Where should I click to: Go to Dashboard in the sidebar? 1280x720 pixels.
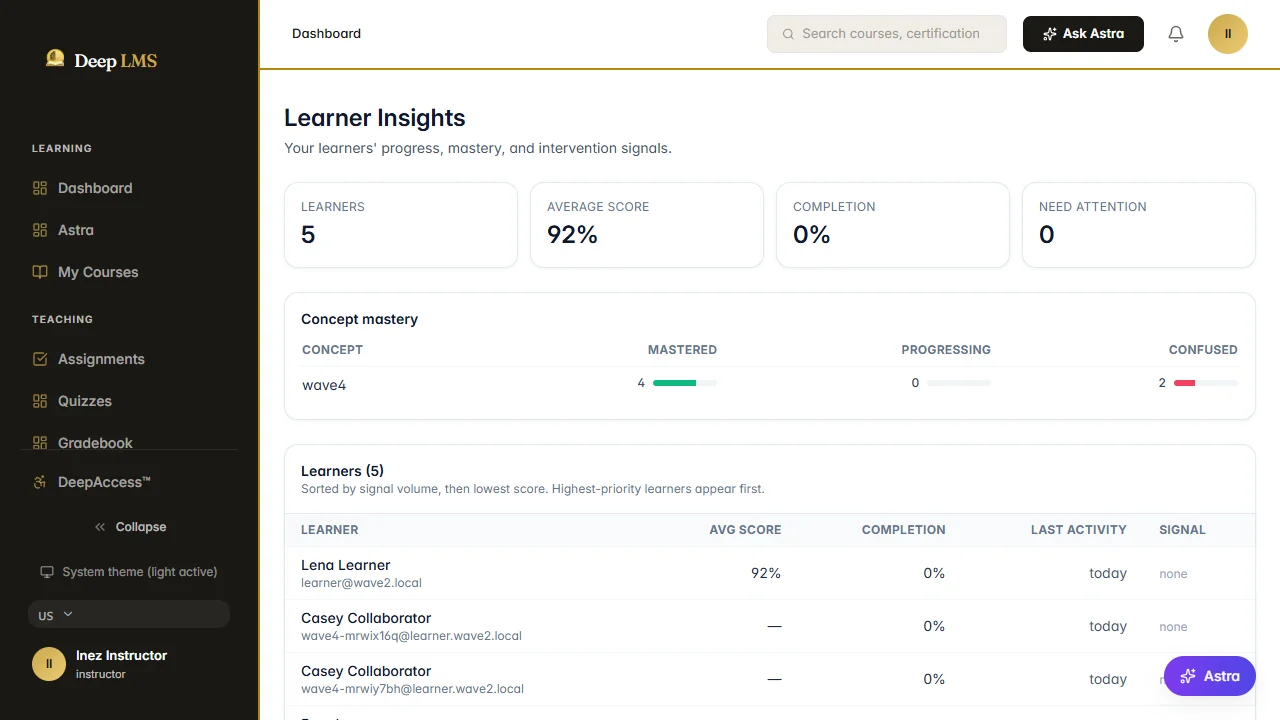129,188
